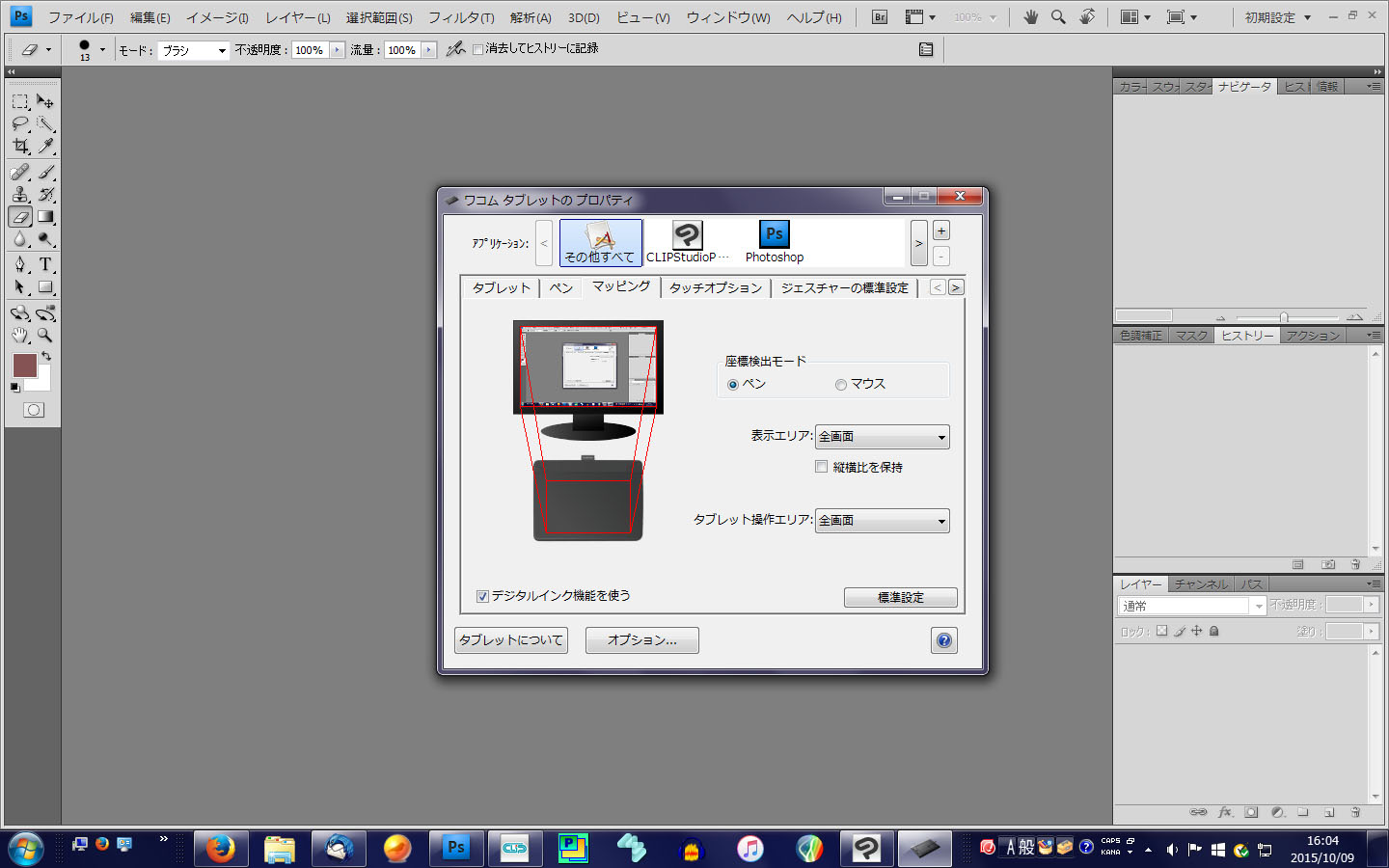Select the マウス radio button
Screen dimensions: 1389x868
tap(841, 385)
